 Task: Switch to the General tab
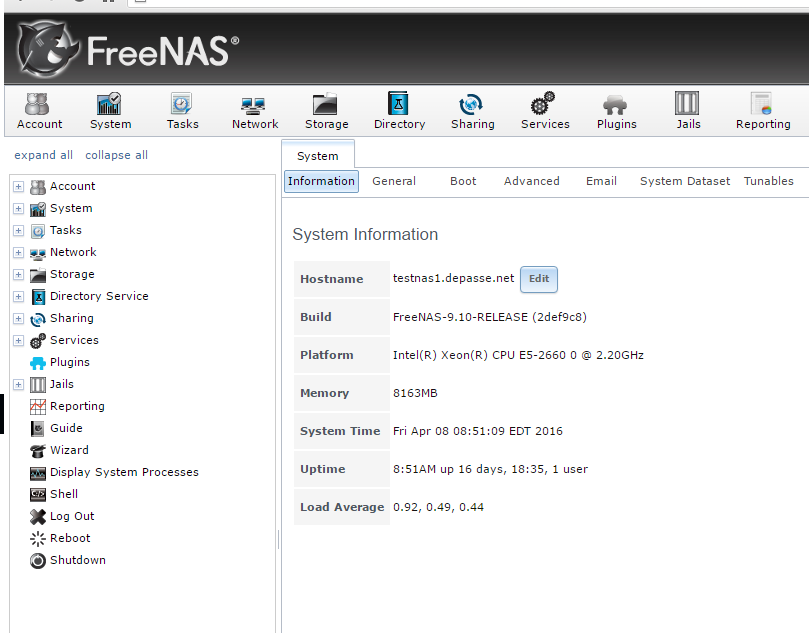pos(394,182)
